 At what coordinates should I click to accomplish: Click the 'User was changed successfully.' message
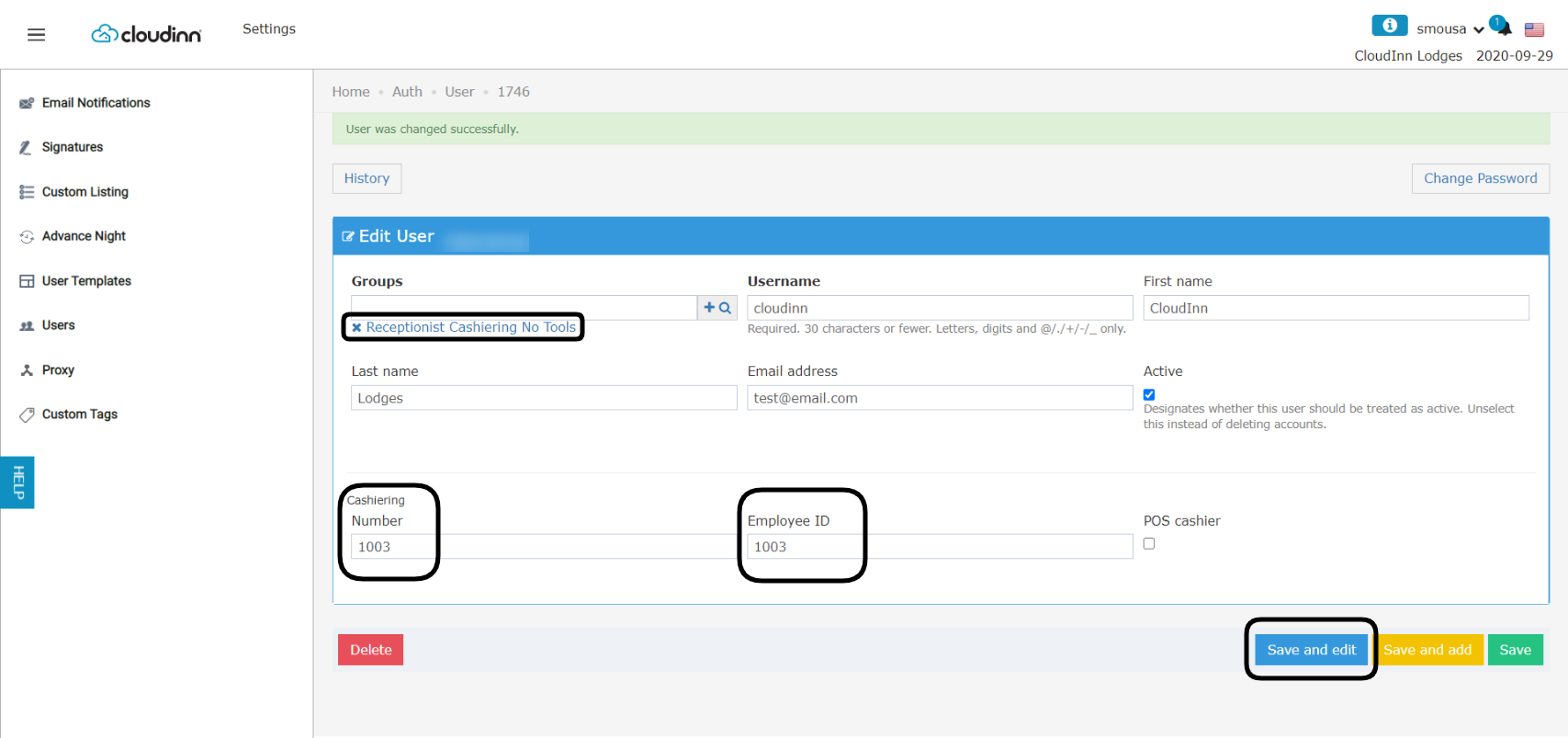[432, 130]
